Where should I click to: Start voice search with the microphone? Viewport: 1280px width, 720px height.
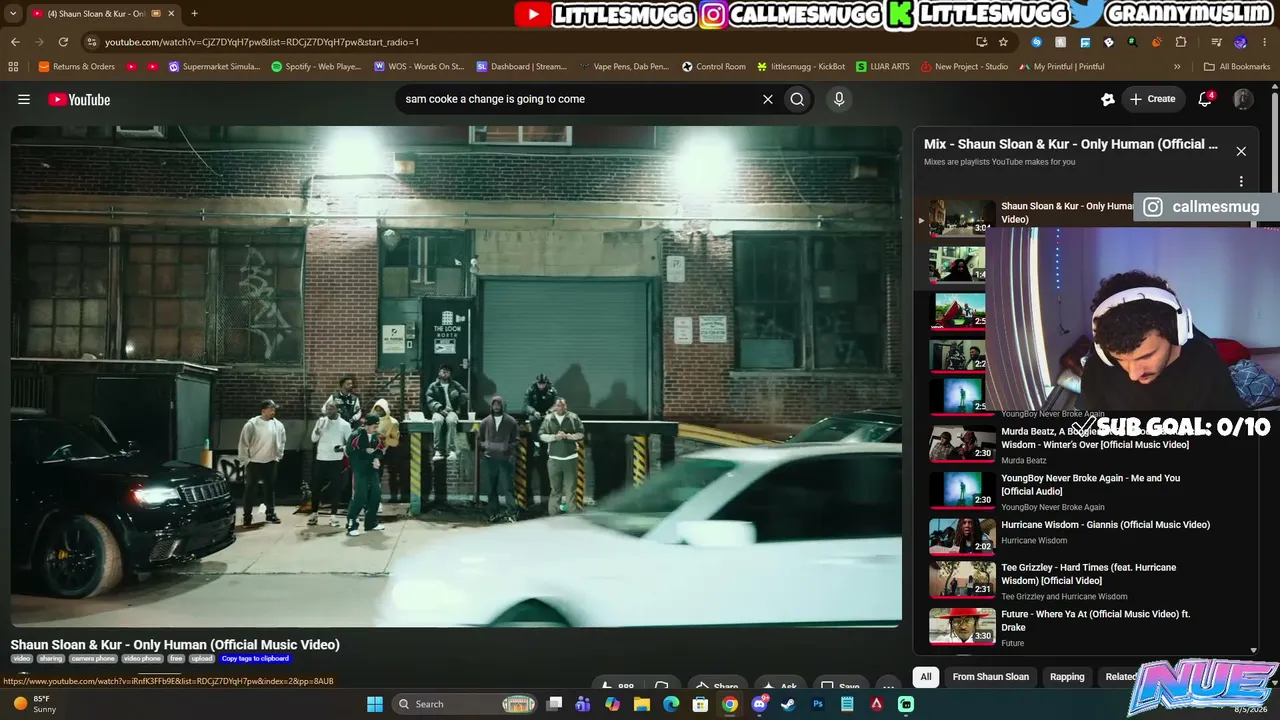pyautogui.click(x=839, y=99)
